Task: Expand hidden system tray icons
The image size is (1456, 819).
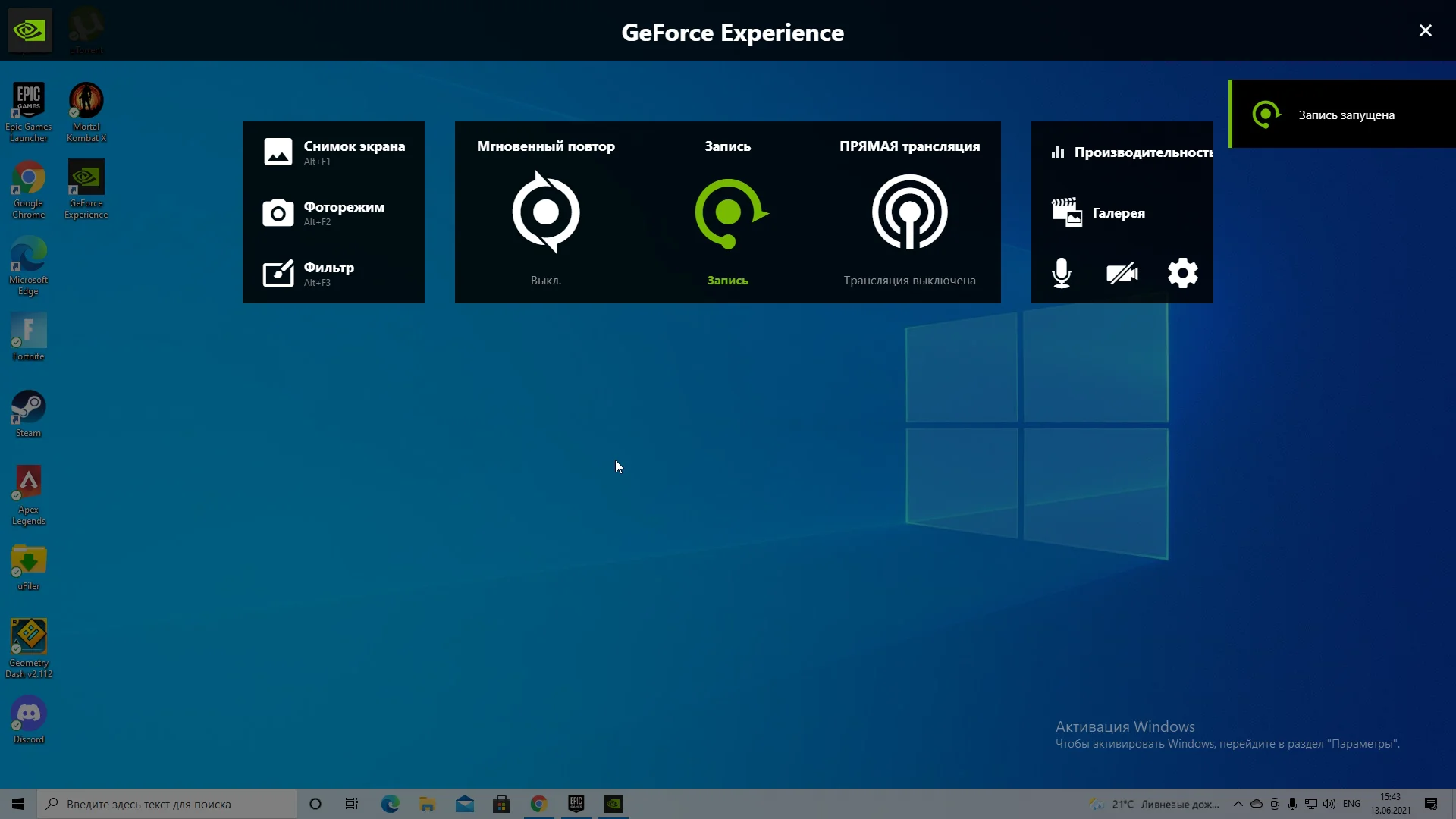Action: pos(1238,804)
